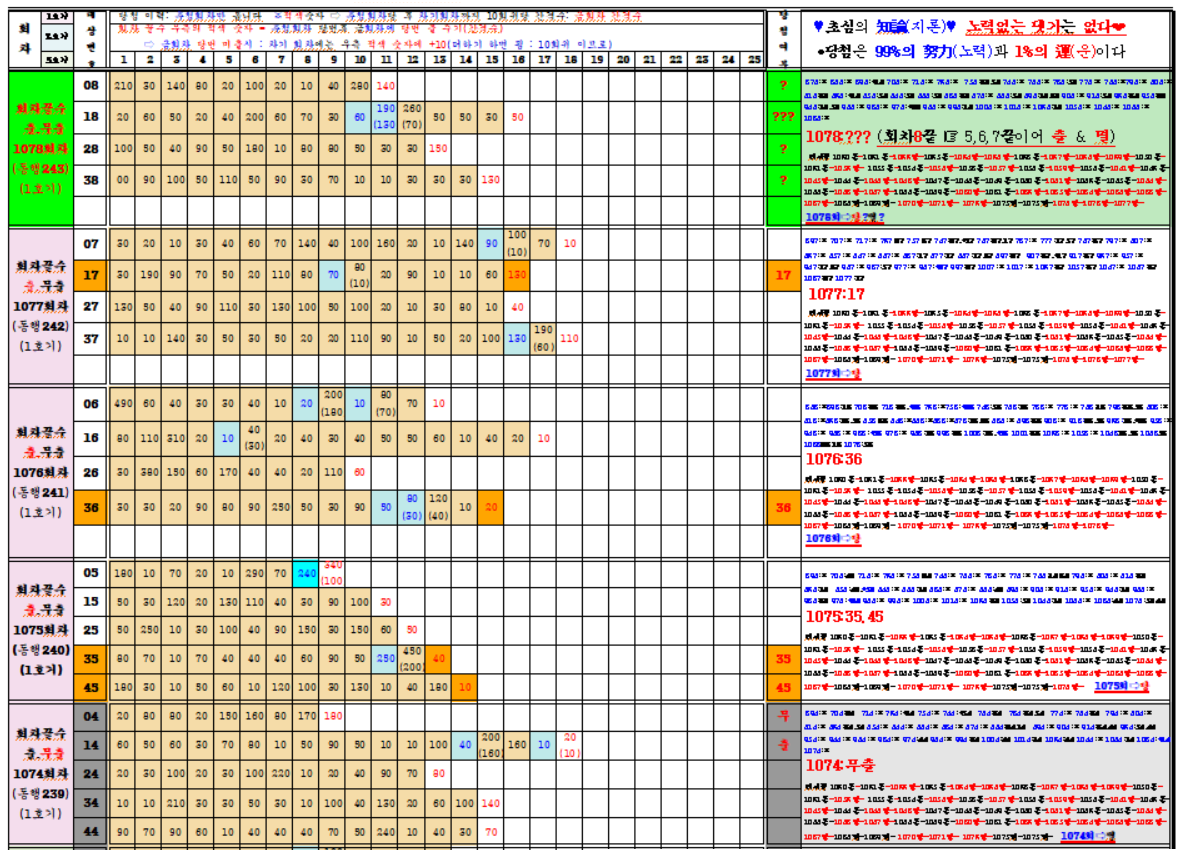The image size is (1183, 851).
Task: Click the green 1078회차 block label cell
Action: [41, 148]
